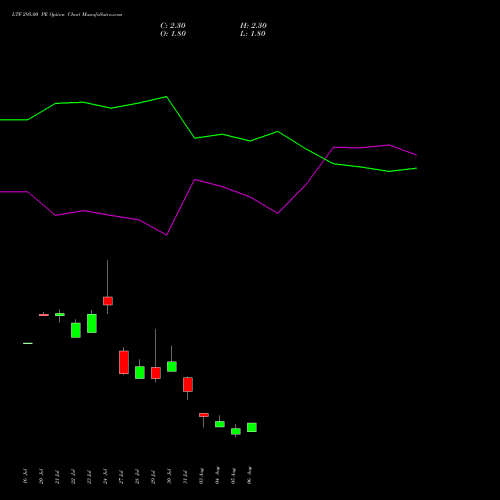
Task: Click the green candlestick for 23 Jul
Action: coord(92,323)
